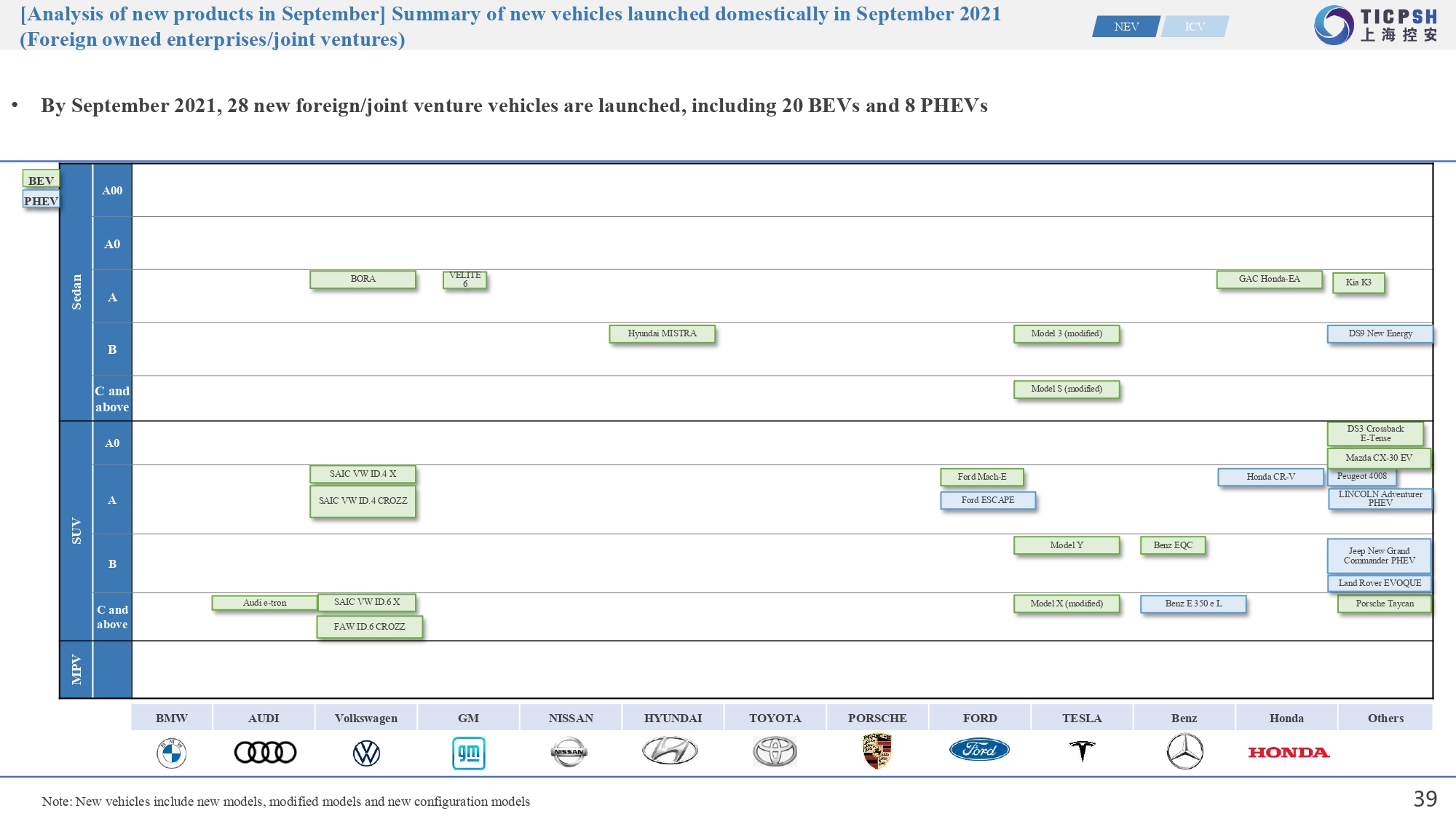This screenshot has height=819, width=1456.
Task: Select the blue PHEV legend box
Action: (x=41, y=200)
